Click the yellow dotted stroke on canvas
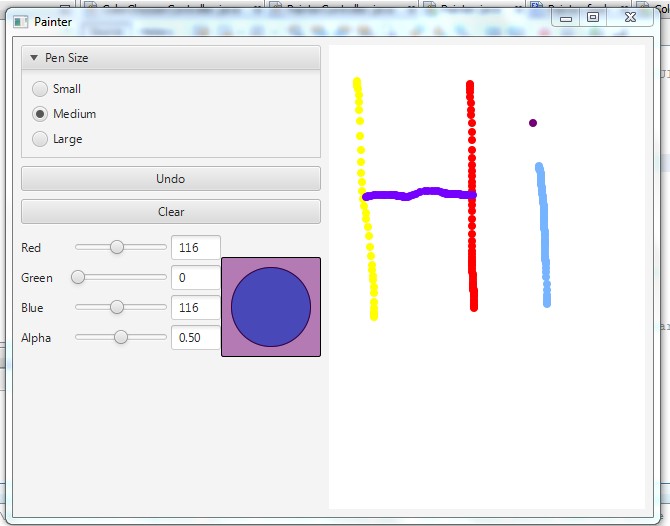The width and height of the screenshot is (670, 526). tap(366, 199)
